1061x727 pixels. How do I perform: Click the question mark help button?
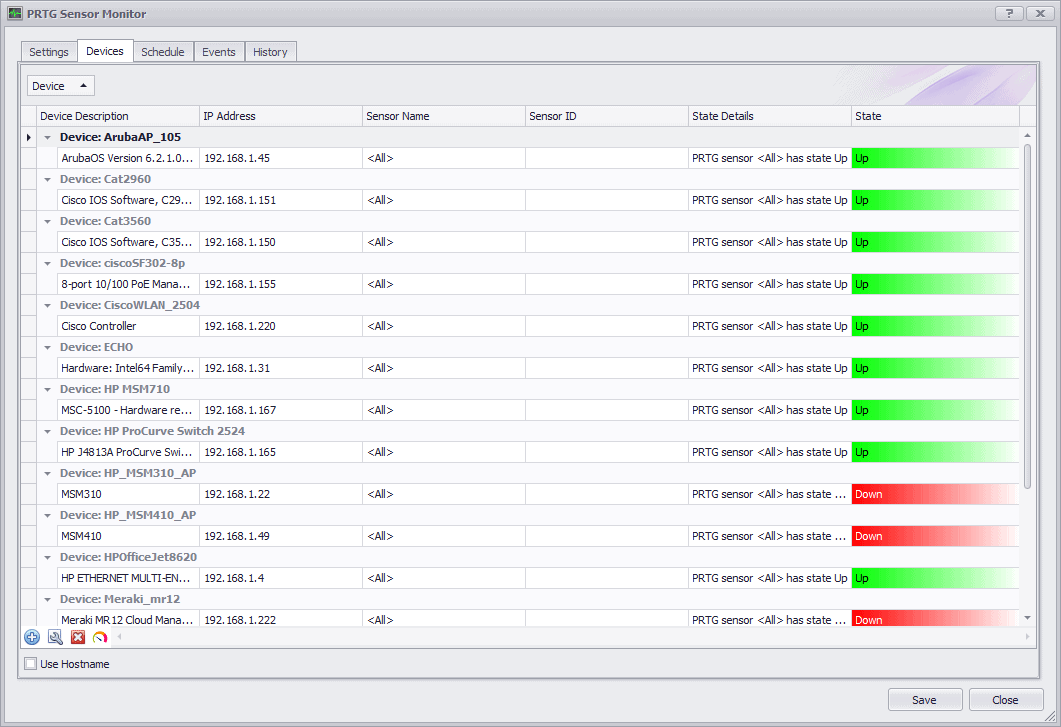click(x=1009, y=13)
